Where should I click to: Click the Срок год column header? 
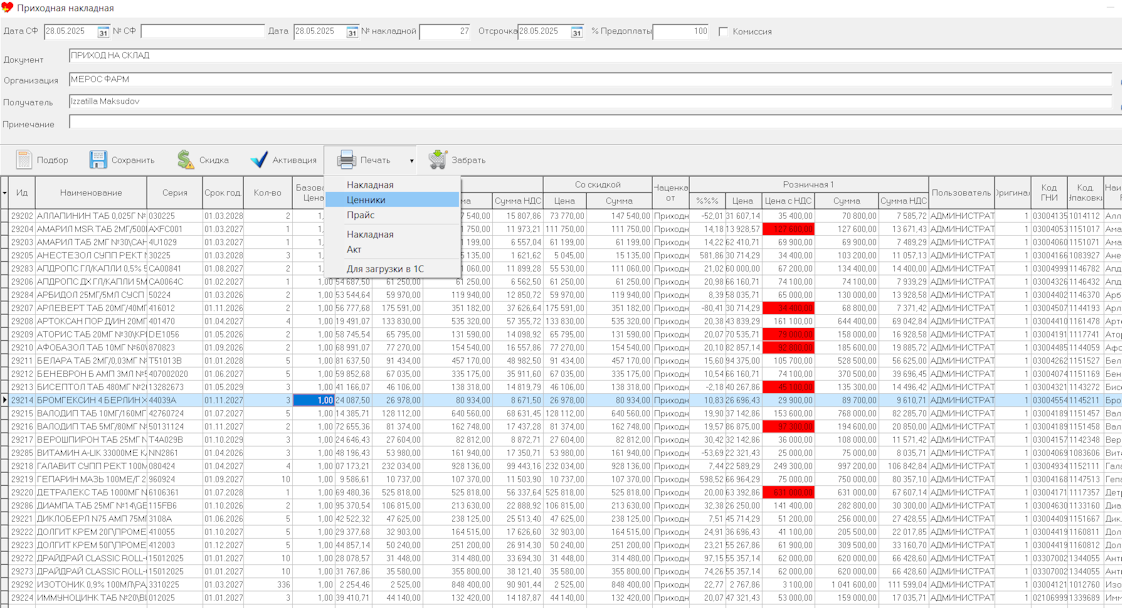tap(222, 192)
